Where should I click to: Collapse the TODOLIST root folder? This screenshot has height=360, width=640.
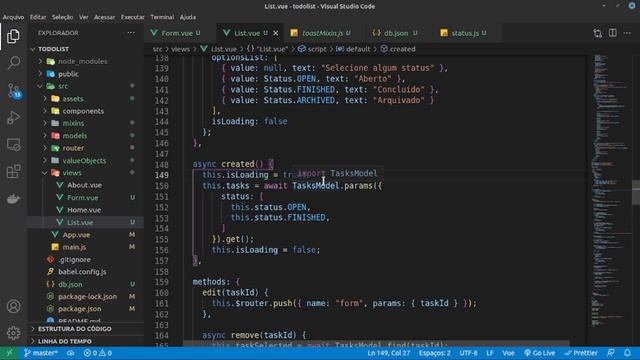tap(86, 49)
